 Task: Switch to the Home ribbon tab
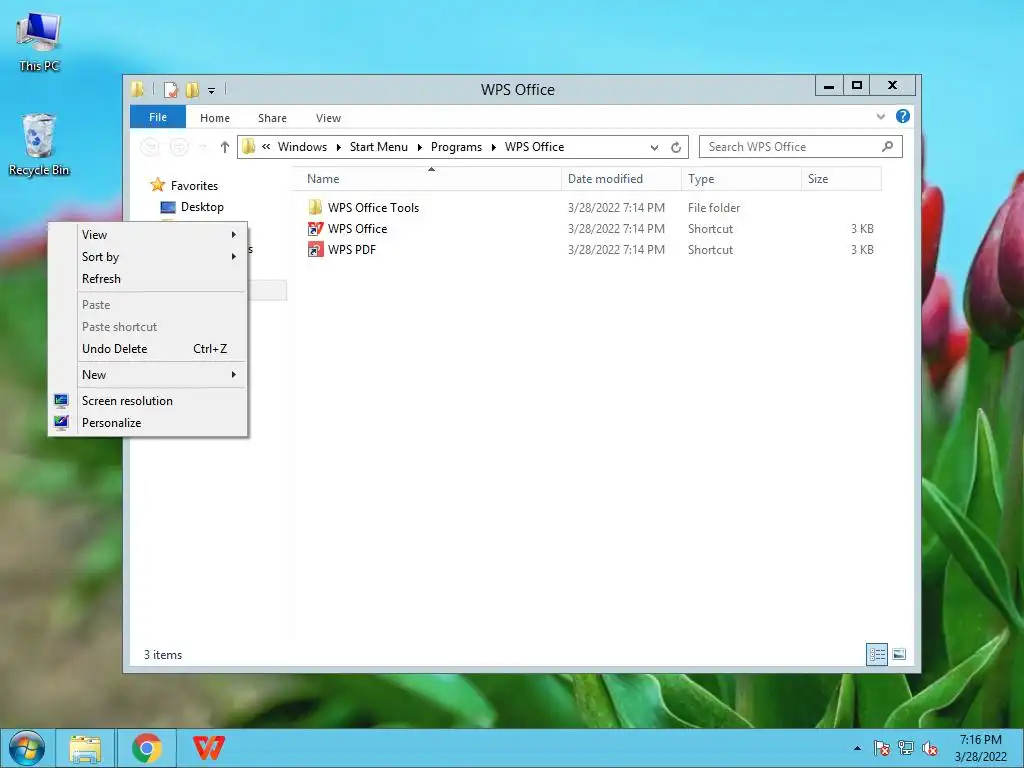tap(215, 118)
